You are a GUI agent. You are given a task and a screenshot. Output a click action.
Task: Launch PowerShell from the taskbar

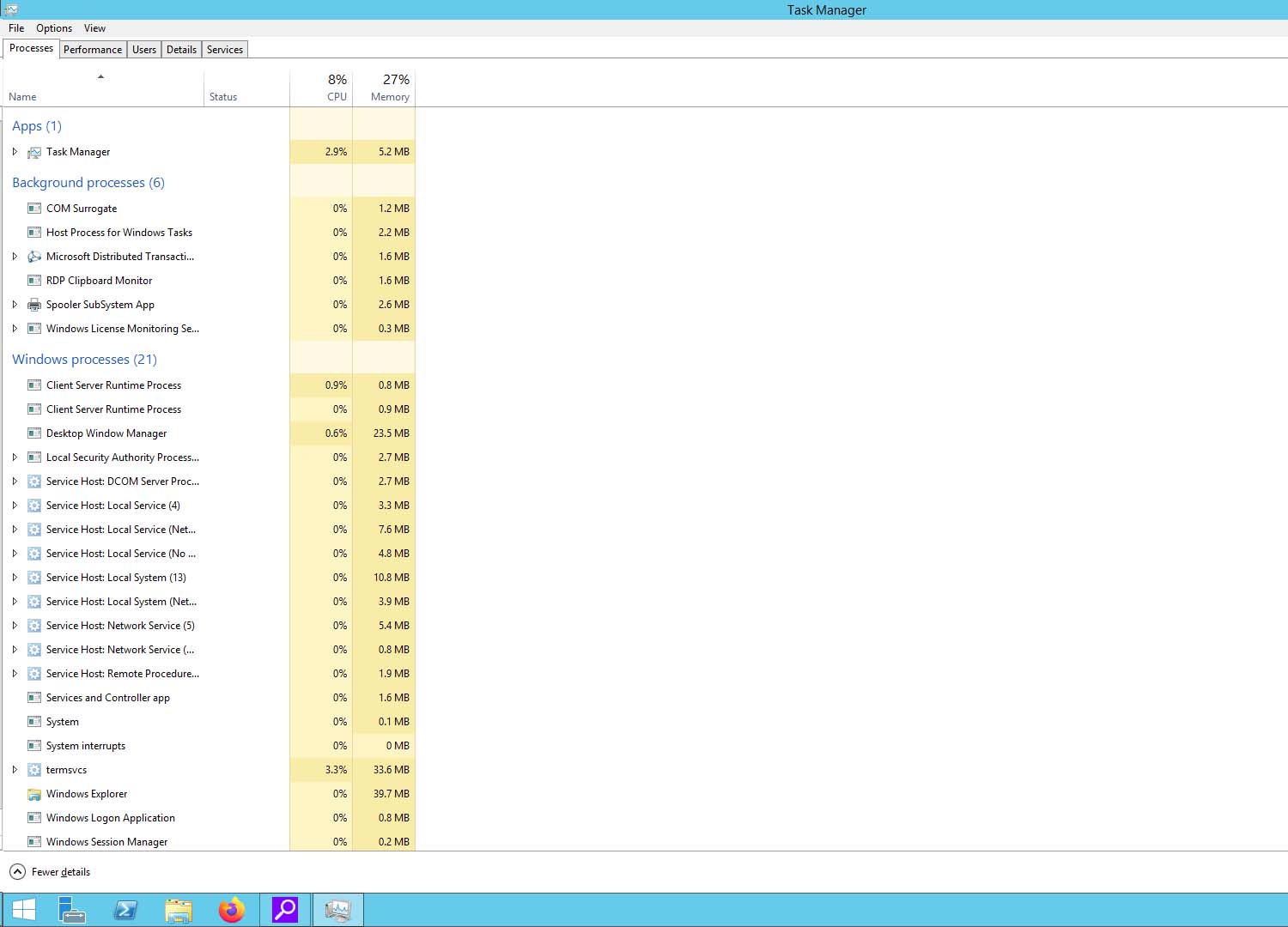coord(125,910)
